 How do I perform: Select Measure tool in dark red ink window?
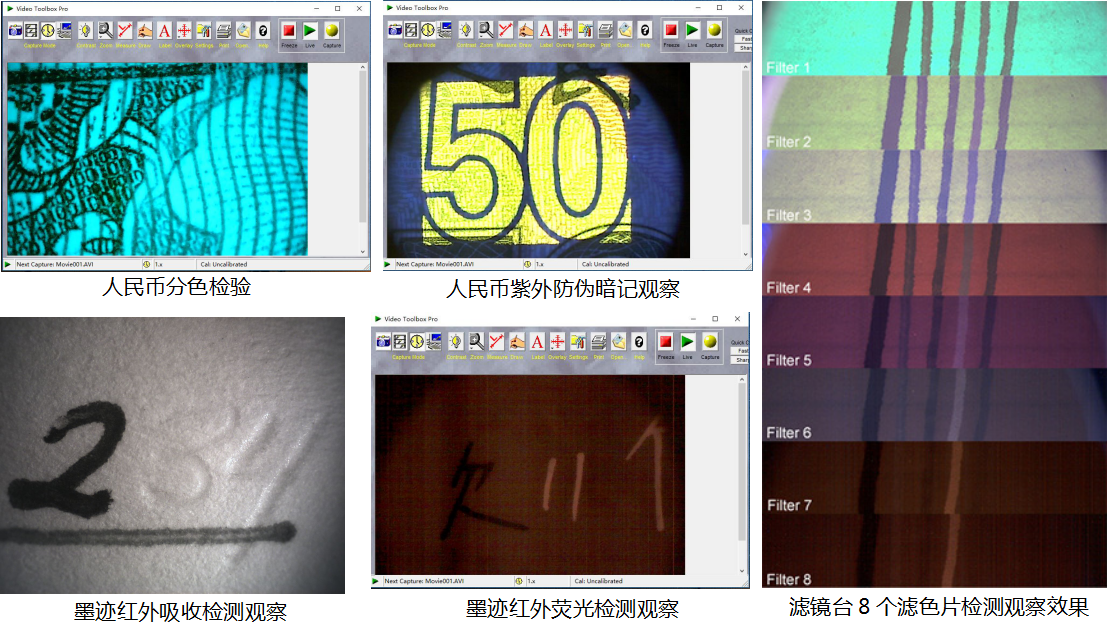pos(496,342)
